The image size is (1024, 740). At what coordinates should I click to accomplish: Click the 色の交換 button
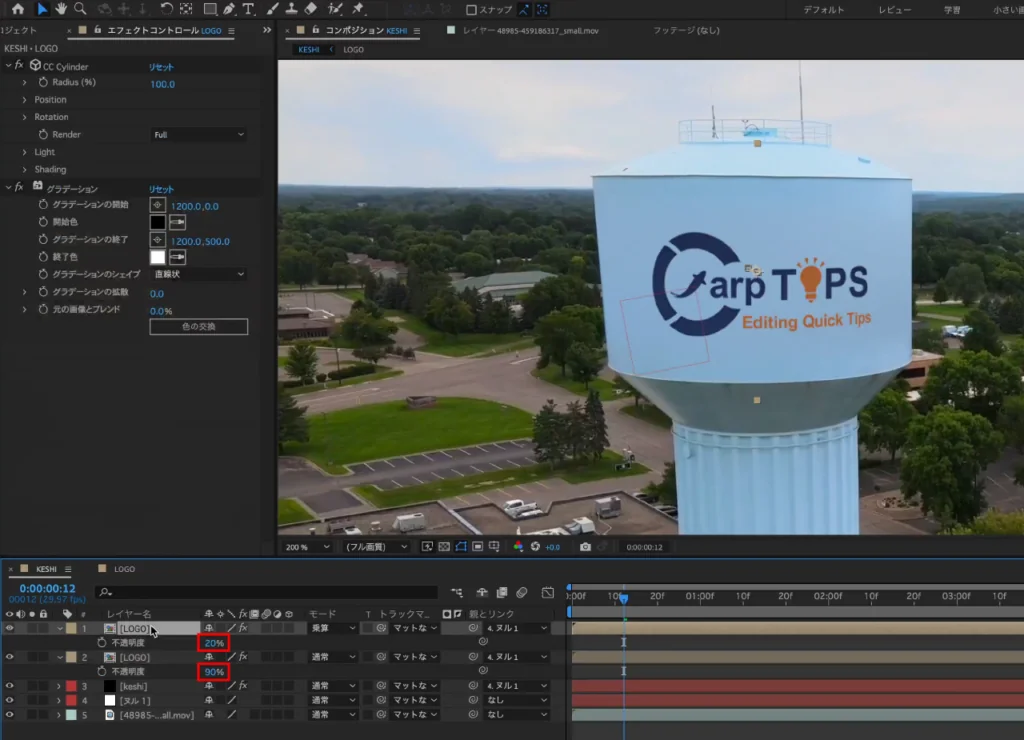[x=199, y=327]
